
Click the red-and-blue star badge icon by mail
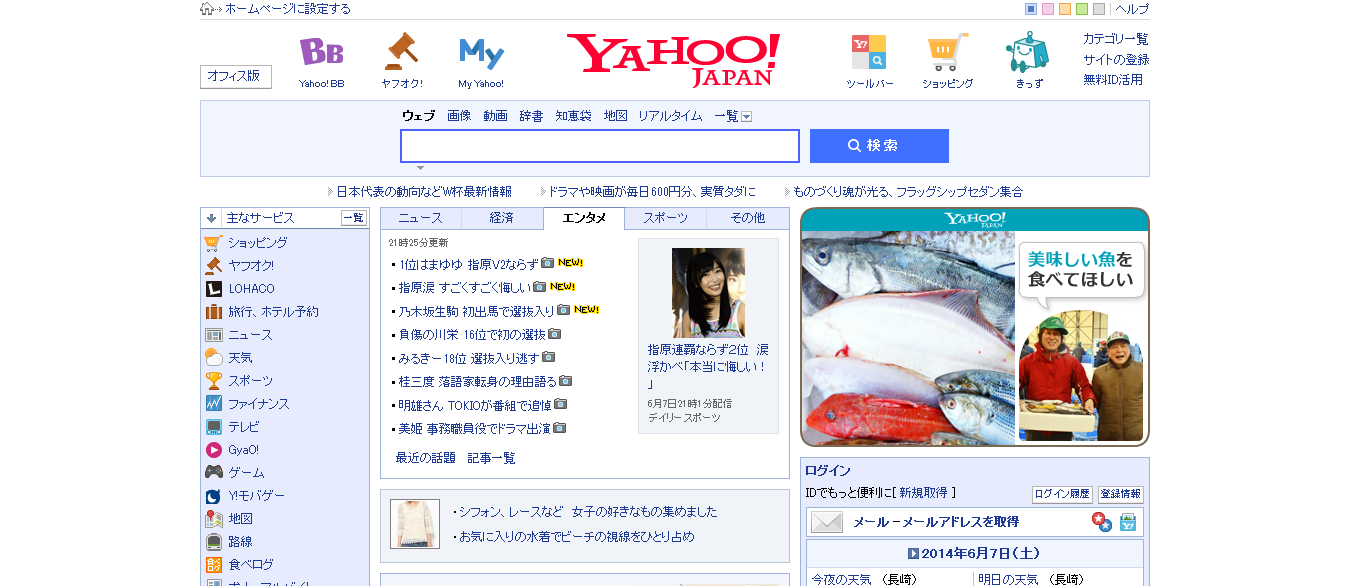pos(1101,522)
